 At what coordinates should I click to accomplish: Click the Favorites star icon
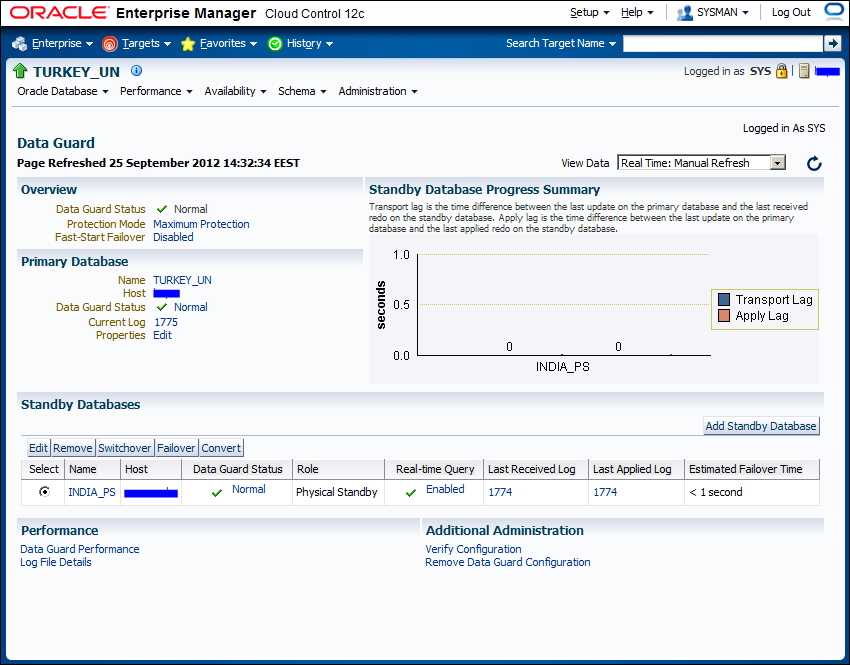[x=188, y=44]
